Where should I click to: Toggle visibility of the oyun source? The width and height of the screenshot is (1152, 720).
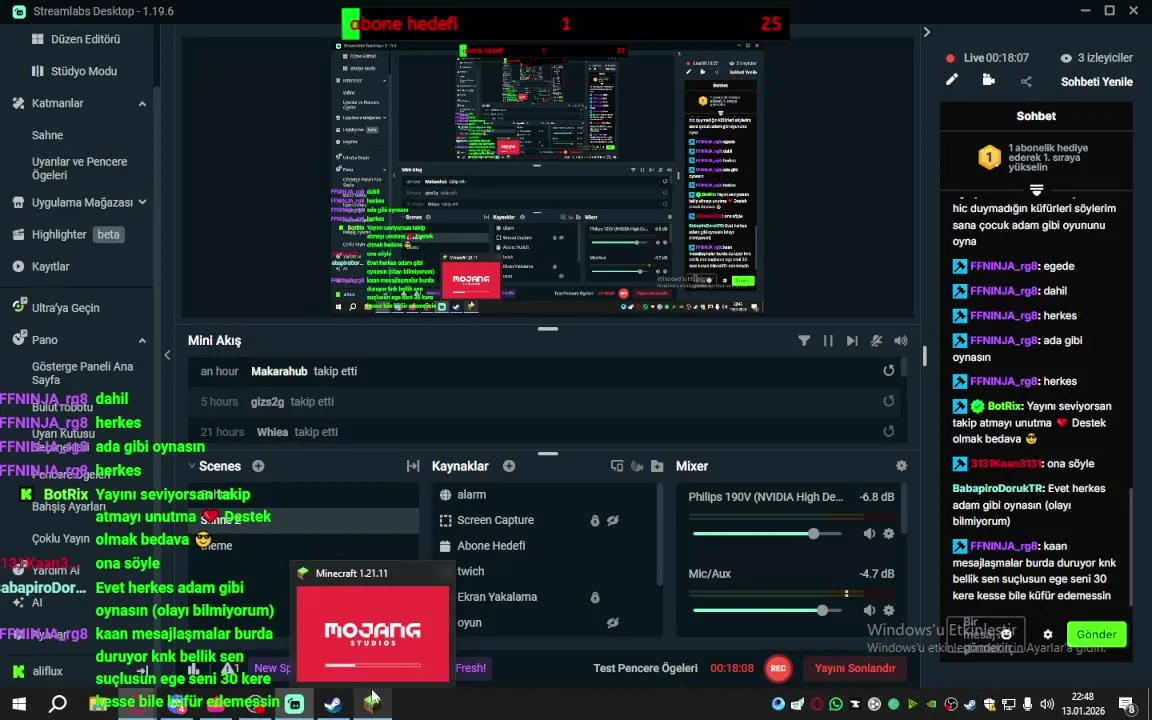click(613, 623)
